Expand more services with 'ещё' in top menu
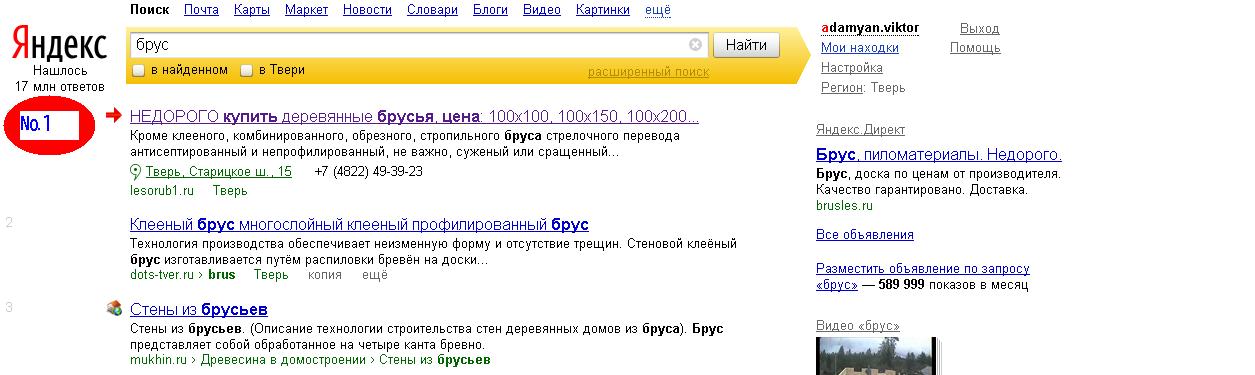 657,10
